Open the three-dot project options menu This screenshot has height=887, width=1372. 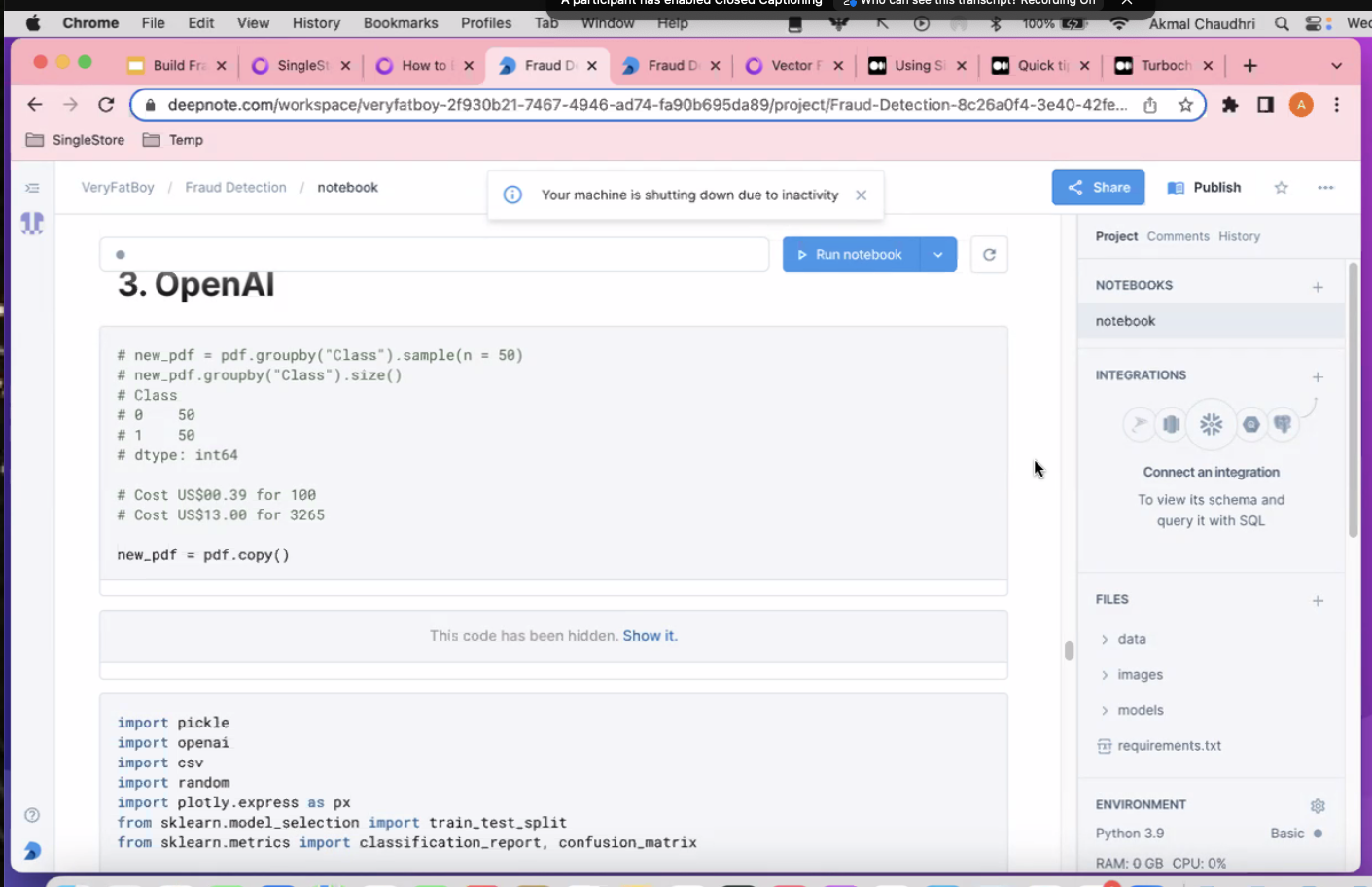coord(1325,188)
